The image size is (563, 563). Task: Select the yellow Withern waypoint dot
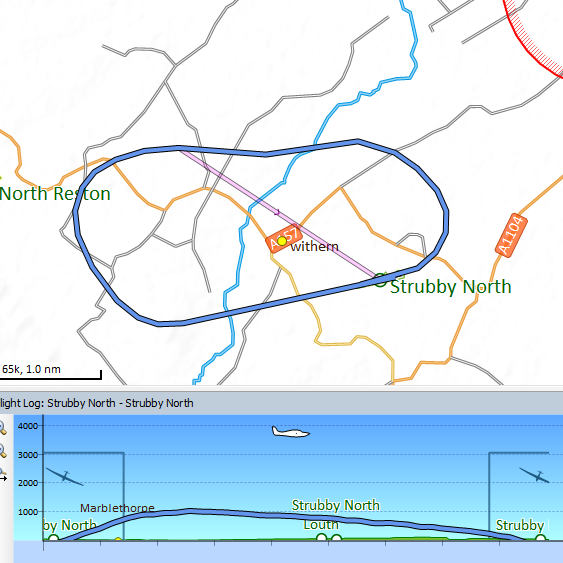(282, 241)
